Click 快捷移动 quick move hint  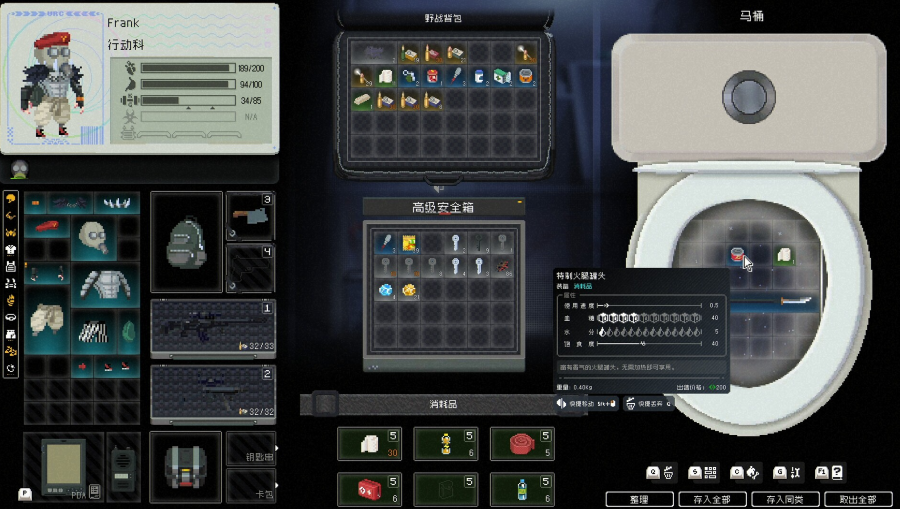(x=587, y=403)
